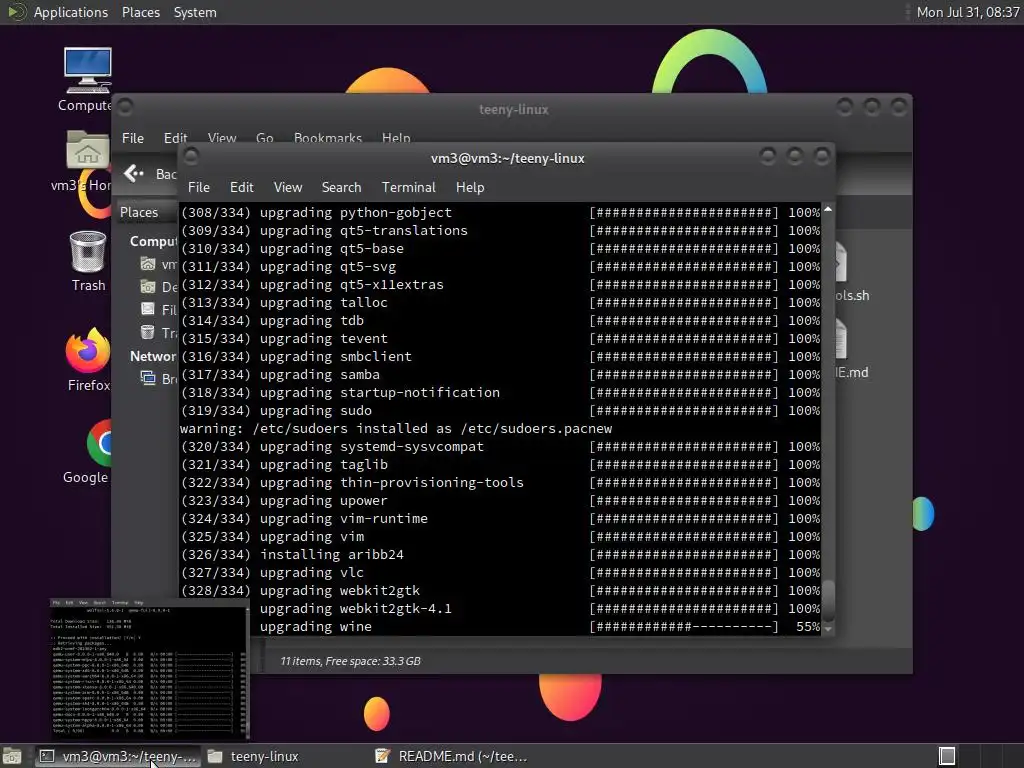Select the vm3 home icon in the Places sidebar
1024x768 pixels.
(148, 264)
